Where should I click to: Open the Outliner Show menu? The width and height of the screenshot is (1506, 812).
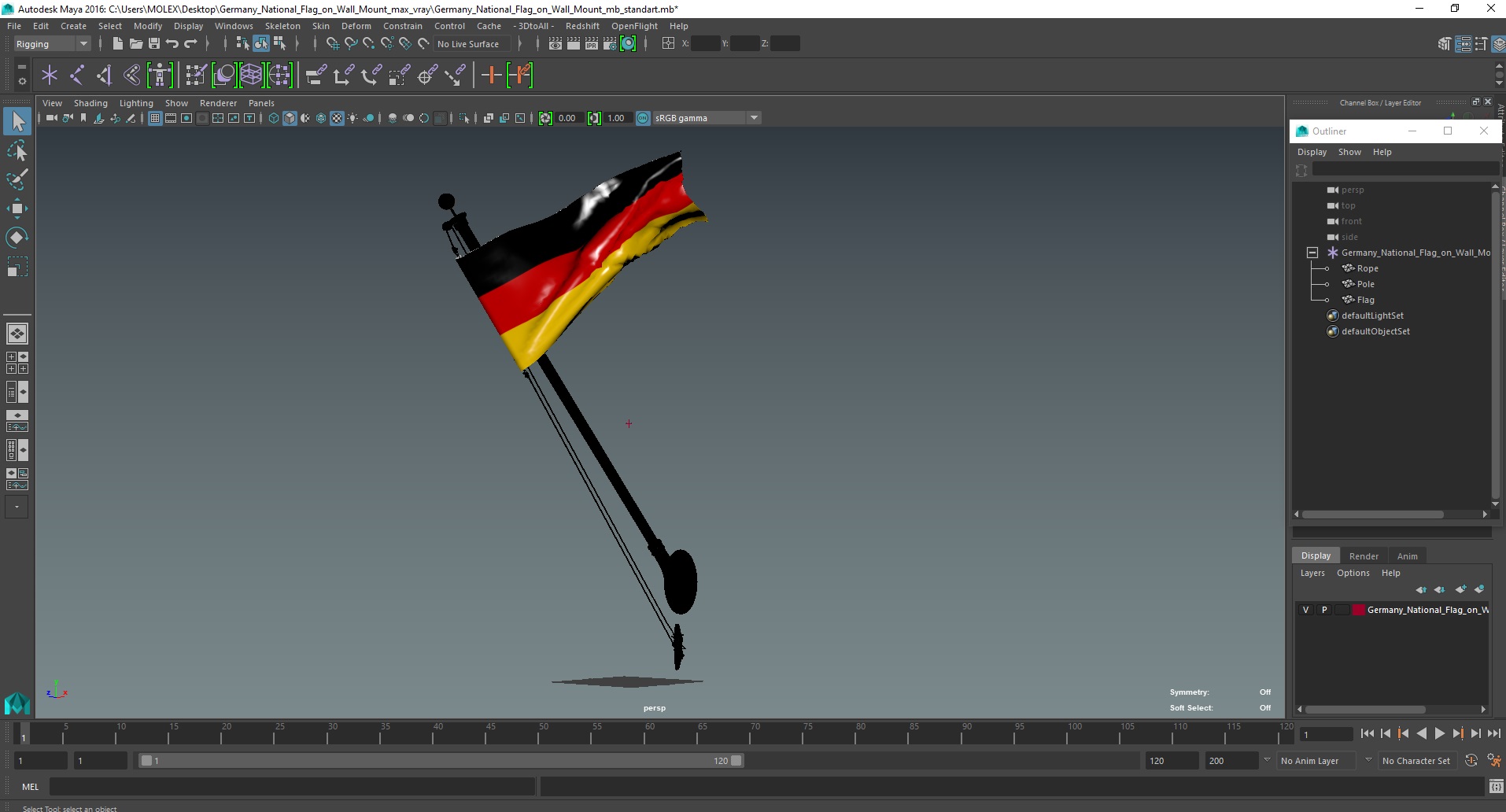click(1349, 152)
